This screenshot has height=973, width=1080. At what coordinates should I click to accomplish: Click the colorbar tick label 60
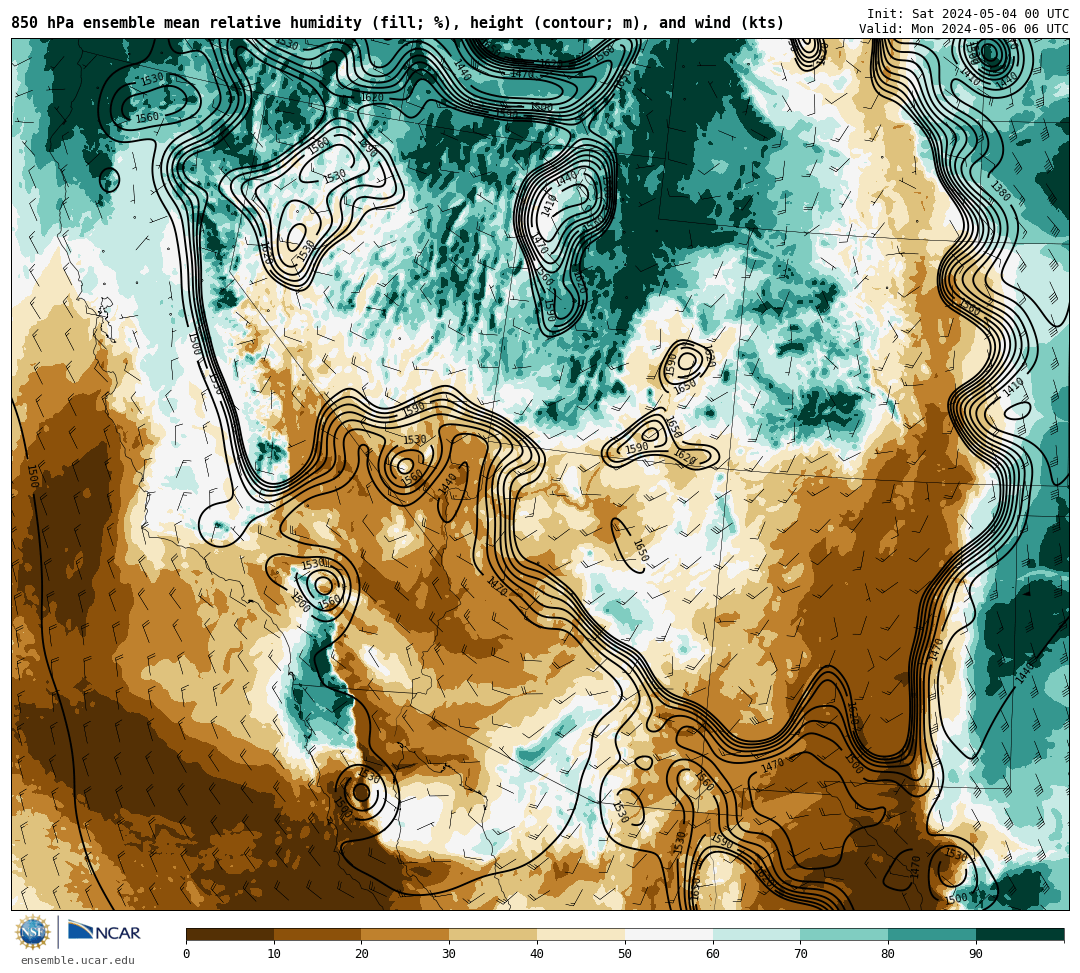(713, 954)
